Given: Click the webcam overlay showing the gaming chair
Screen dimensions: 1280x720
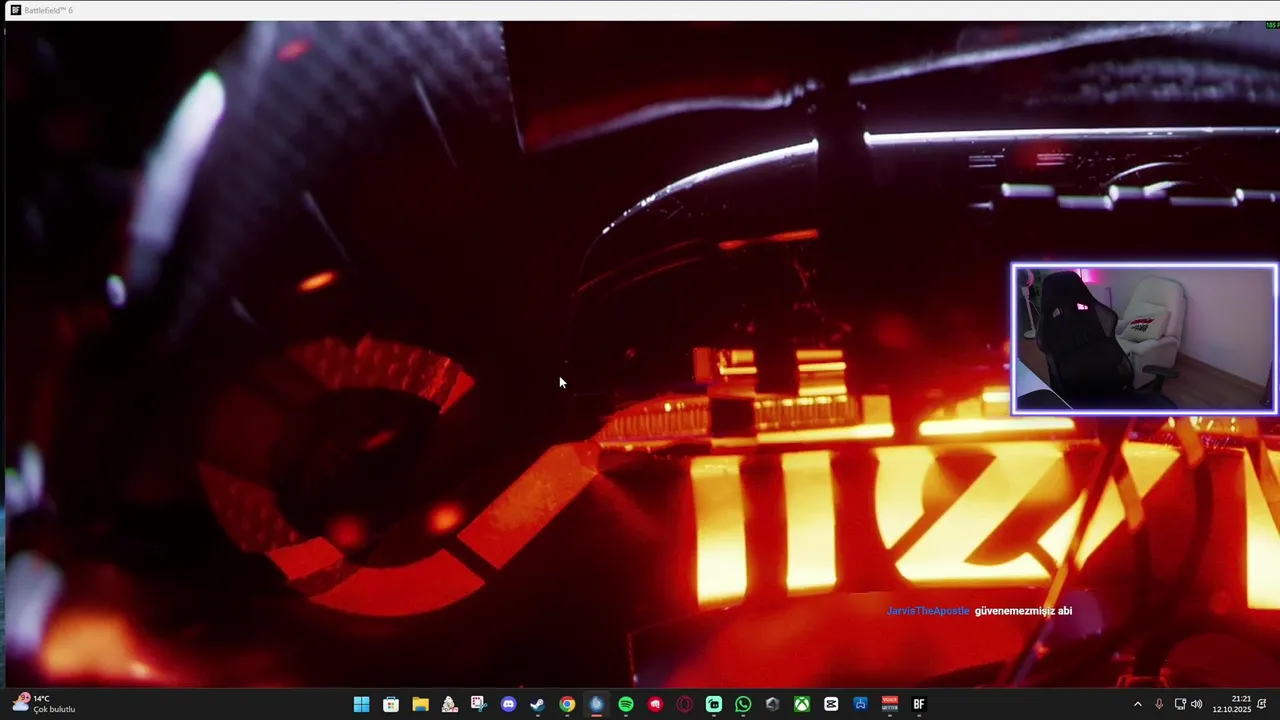Looking at the screenshot, I should [1145, 339].
